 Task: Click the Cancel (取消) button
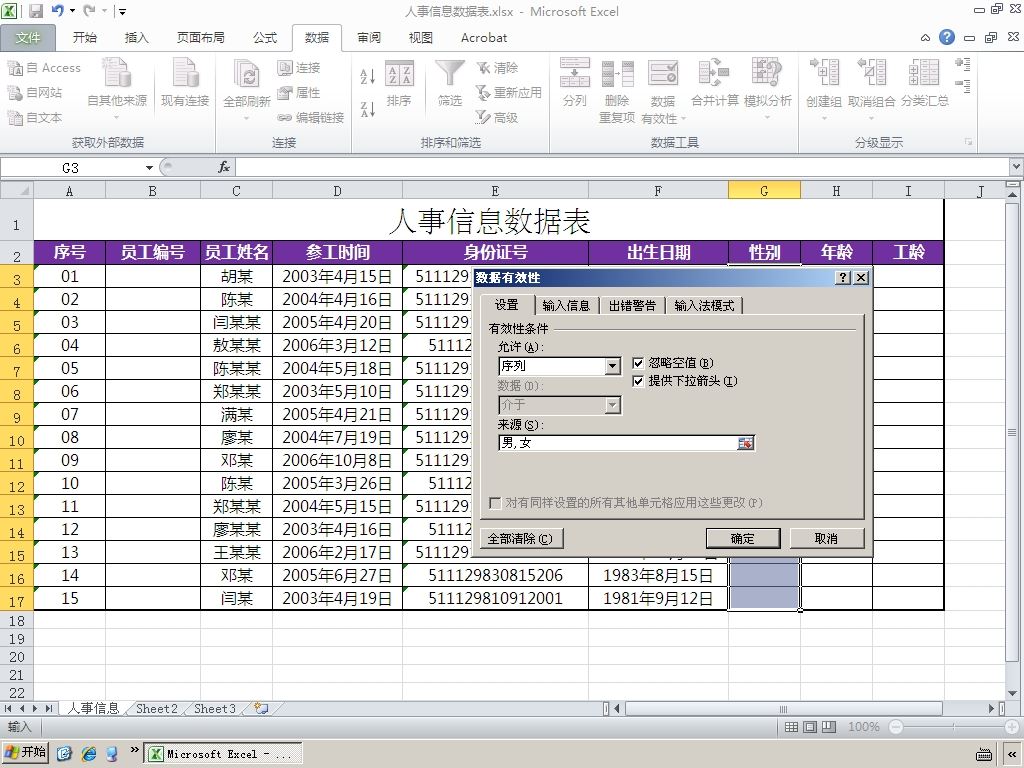[826, 539]
